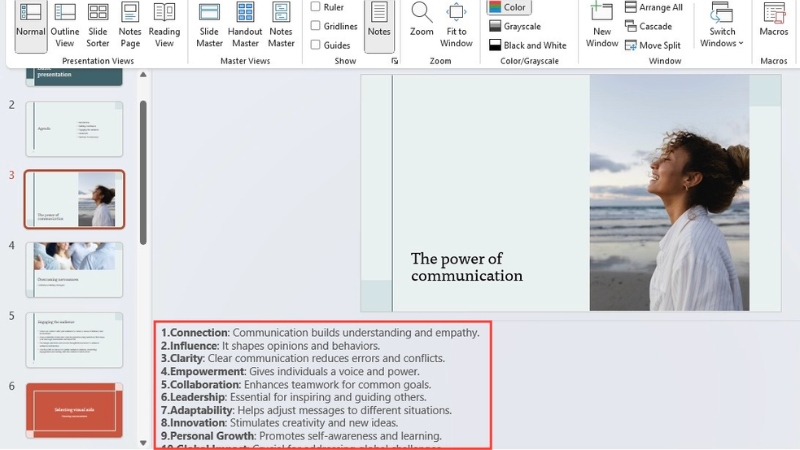This screenshot has height=450, width=800.
Task: Open a New Window
Action: pyautogui.click(x=602, y=26)
